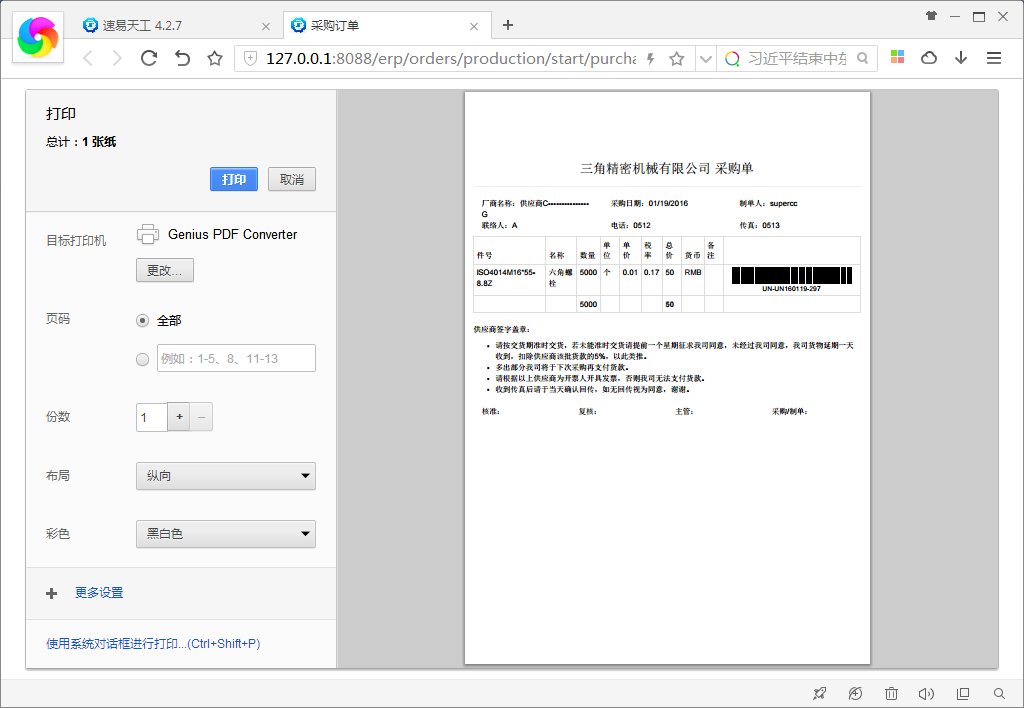The image size is (1024, 708).
Task: Select the 全部 pages radio button
Action: pyautogui.click(x=142, y=320)
